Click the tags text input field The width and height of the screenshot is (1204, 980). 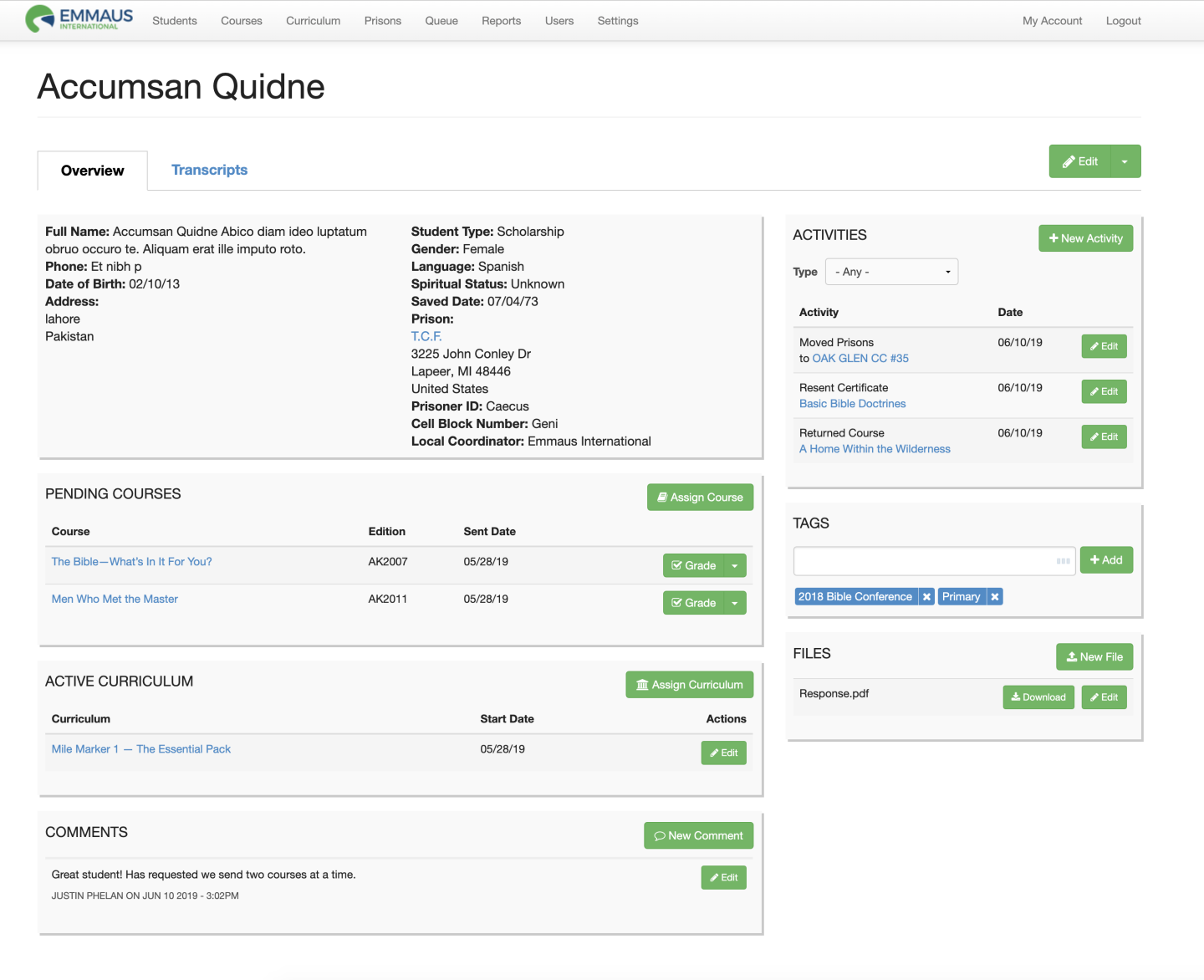pyautogui.click(x=923, y=561)
